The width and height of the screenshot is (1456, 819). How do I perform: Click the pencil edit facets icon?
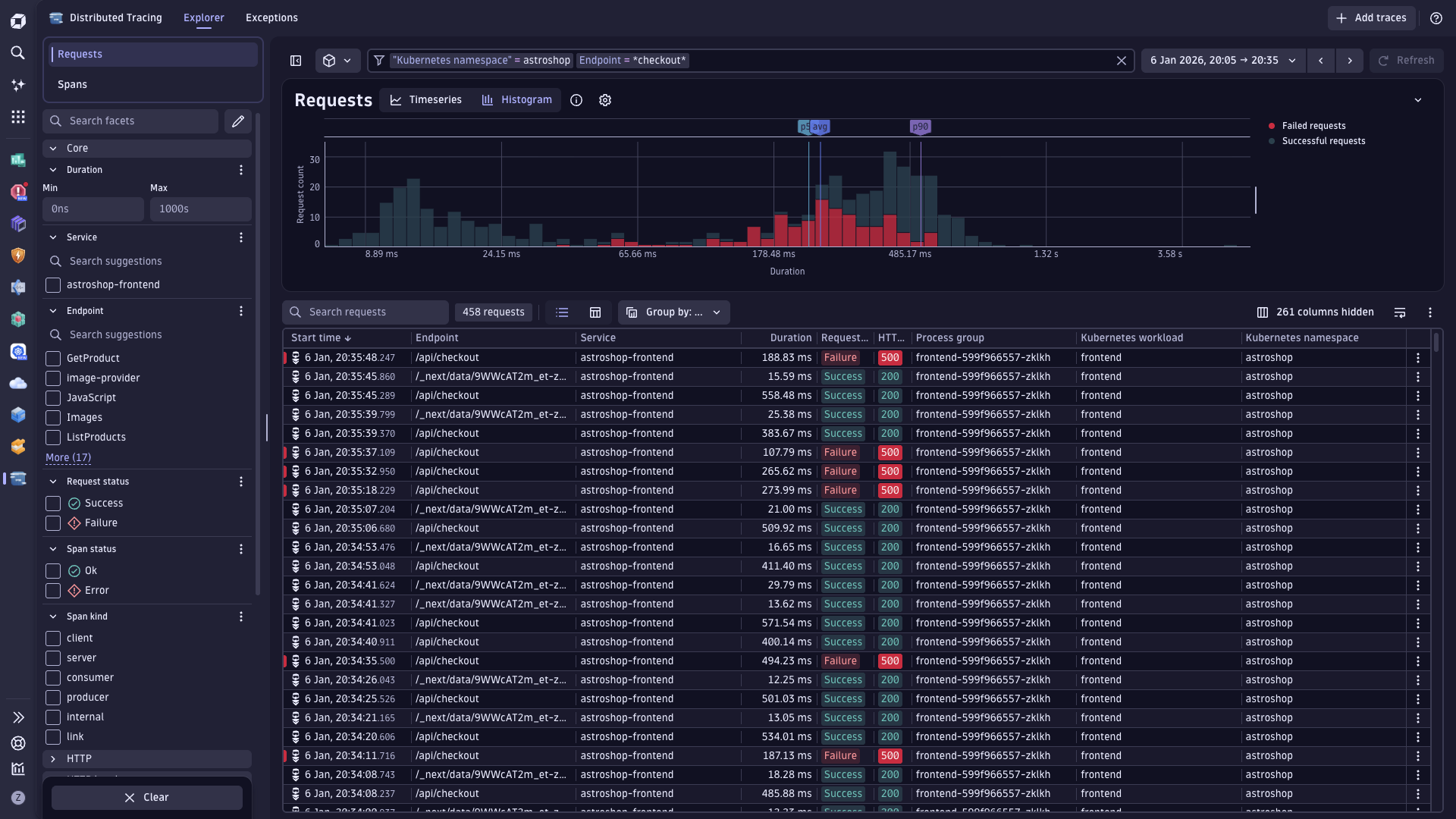(238, 121)
